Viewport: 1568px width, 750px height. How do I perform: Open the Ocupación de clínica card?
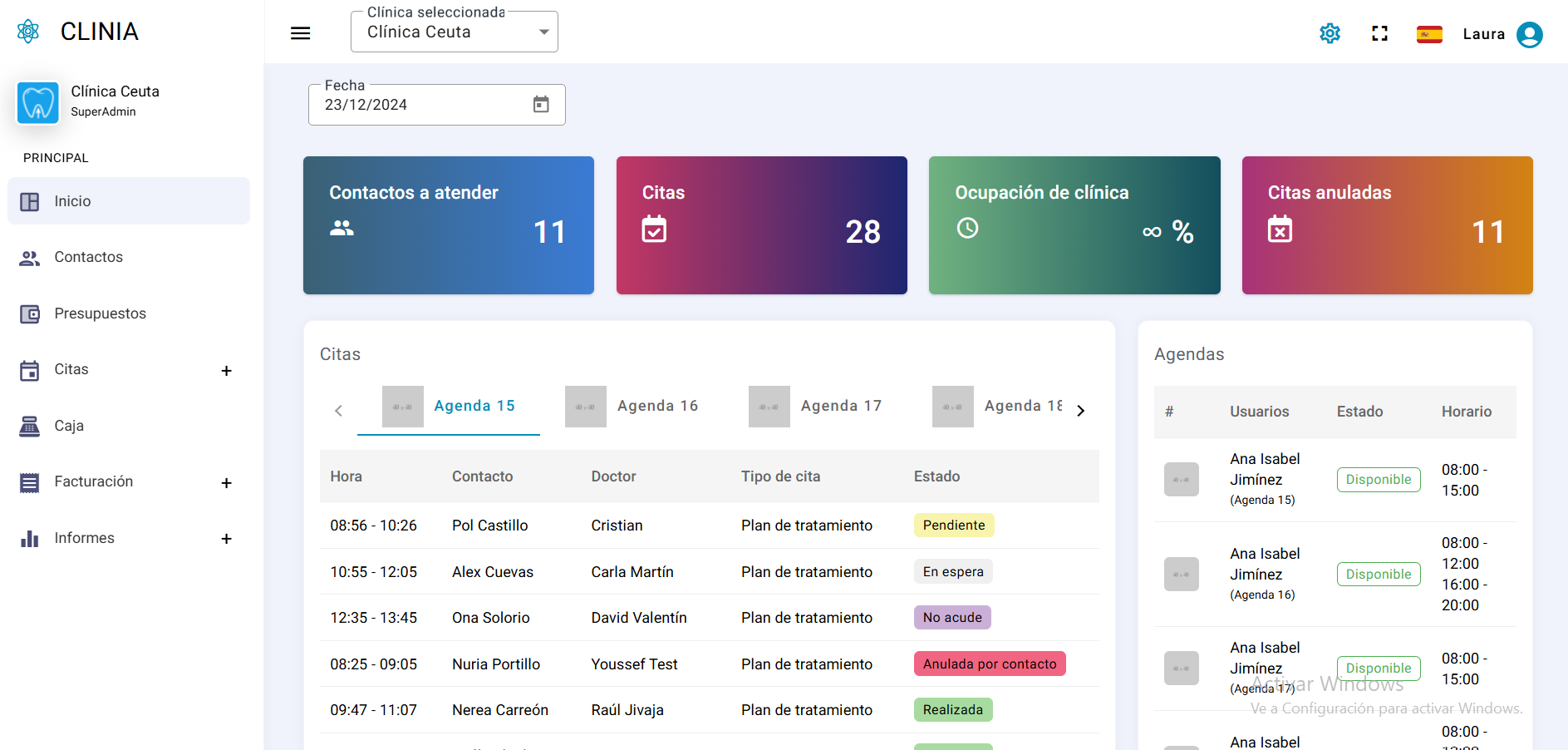[1074, 225]
